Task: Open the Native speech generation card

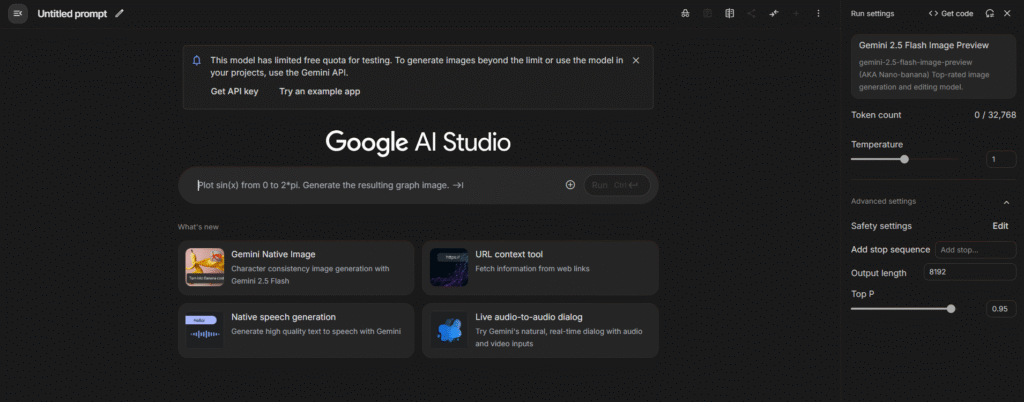Action: pyautogui.click(x=296, y=330)
